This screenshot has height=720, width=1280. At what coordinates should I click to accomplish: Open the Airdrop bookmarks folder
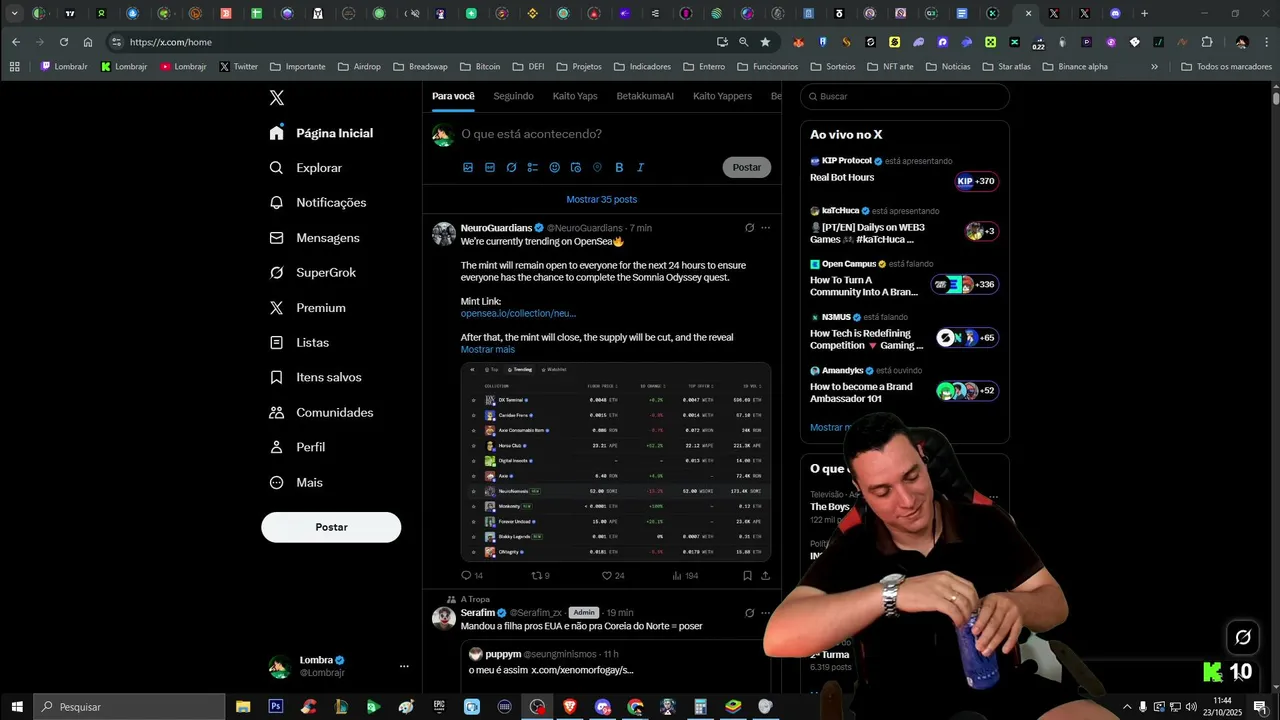[359, 67]
